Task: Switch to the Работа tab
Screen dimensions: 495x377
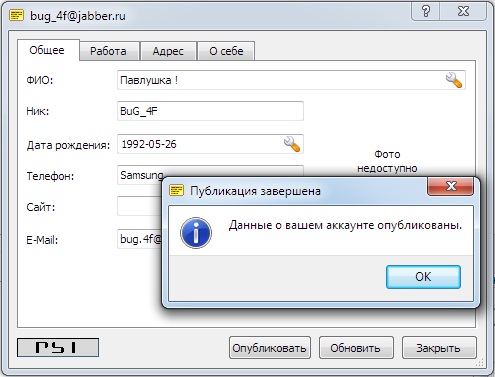Action: coord(109,51)
